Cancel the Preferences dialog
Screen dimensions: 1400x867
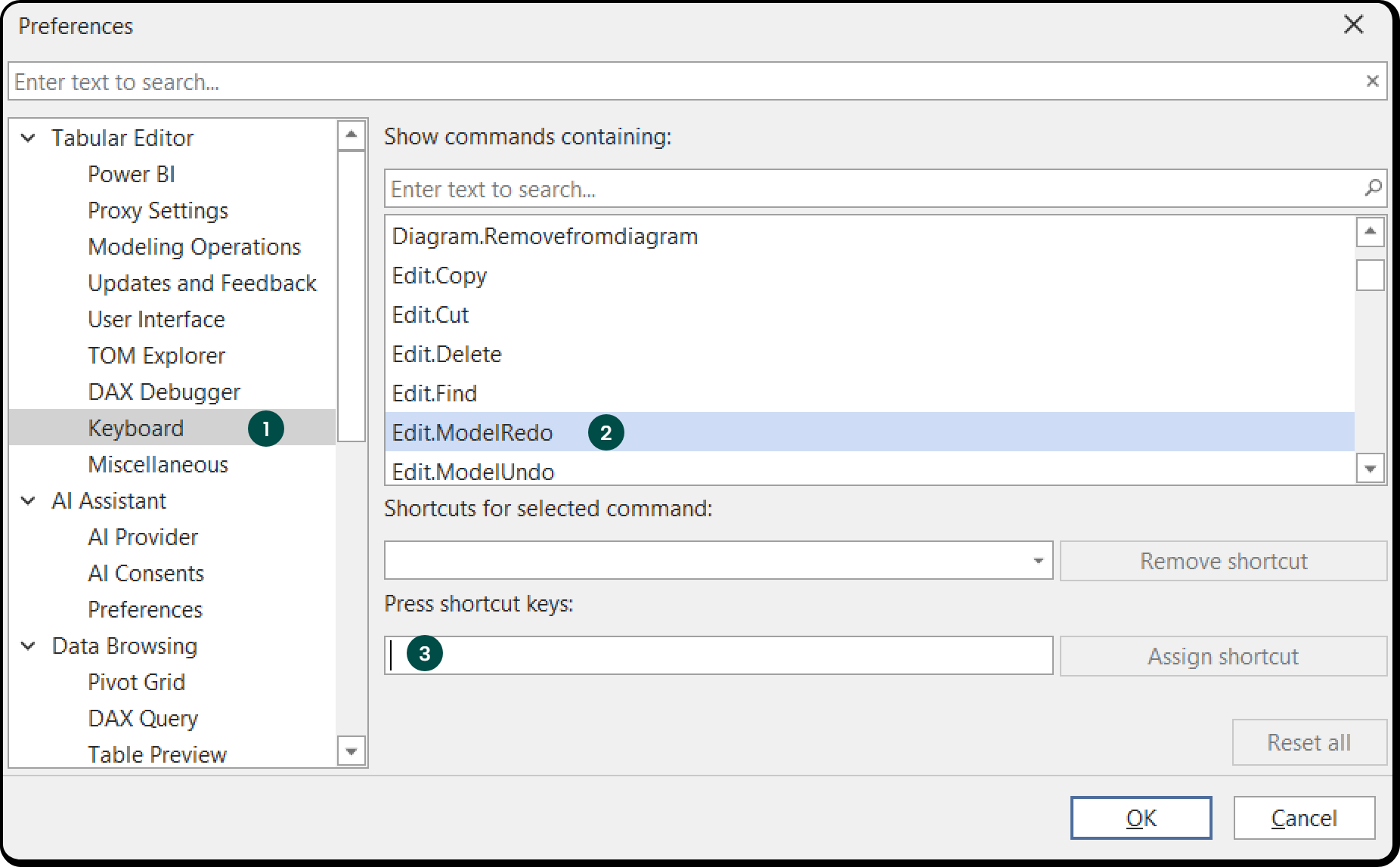click(x=1304, y=818)
